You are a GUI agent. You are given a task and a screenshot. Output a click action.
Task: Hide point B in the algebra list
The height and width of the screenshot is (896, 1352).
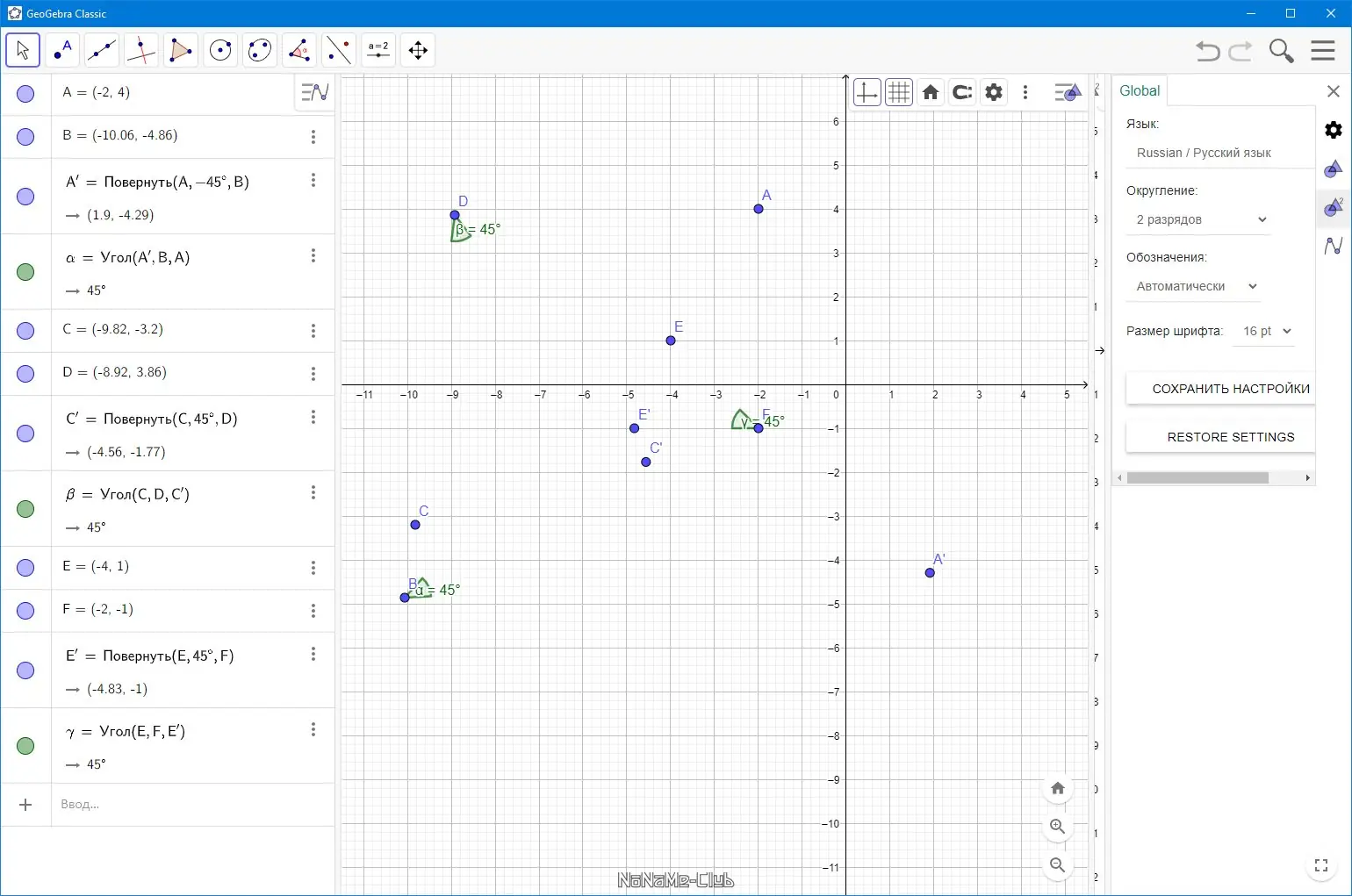pyautogui.click(x=25, y=137)
